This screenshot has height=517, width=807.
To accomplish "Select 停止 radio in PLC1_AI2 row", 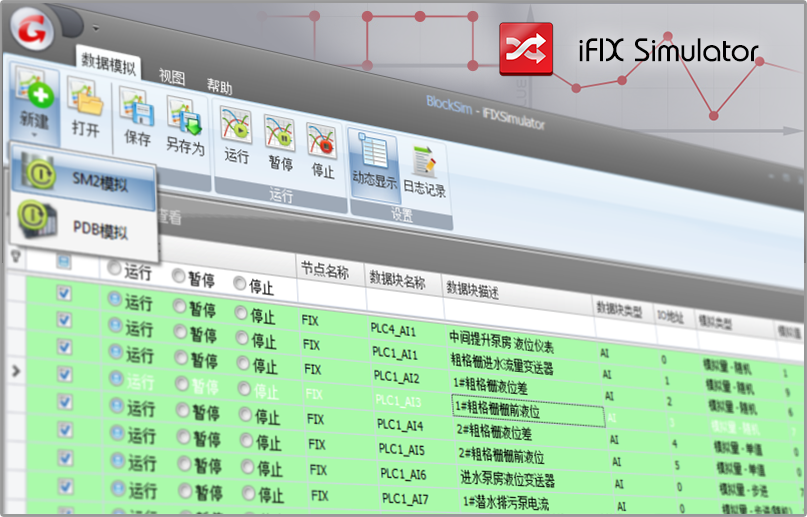I will tap(243, 364).
